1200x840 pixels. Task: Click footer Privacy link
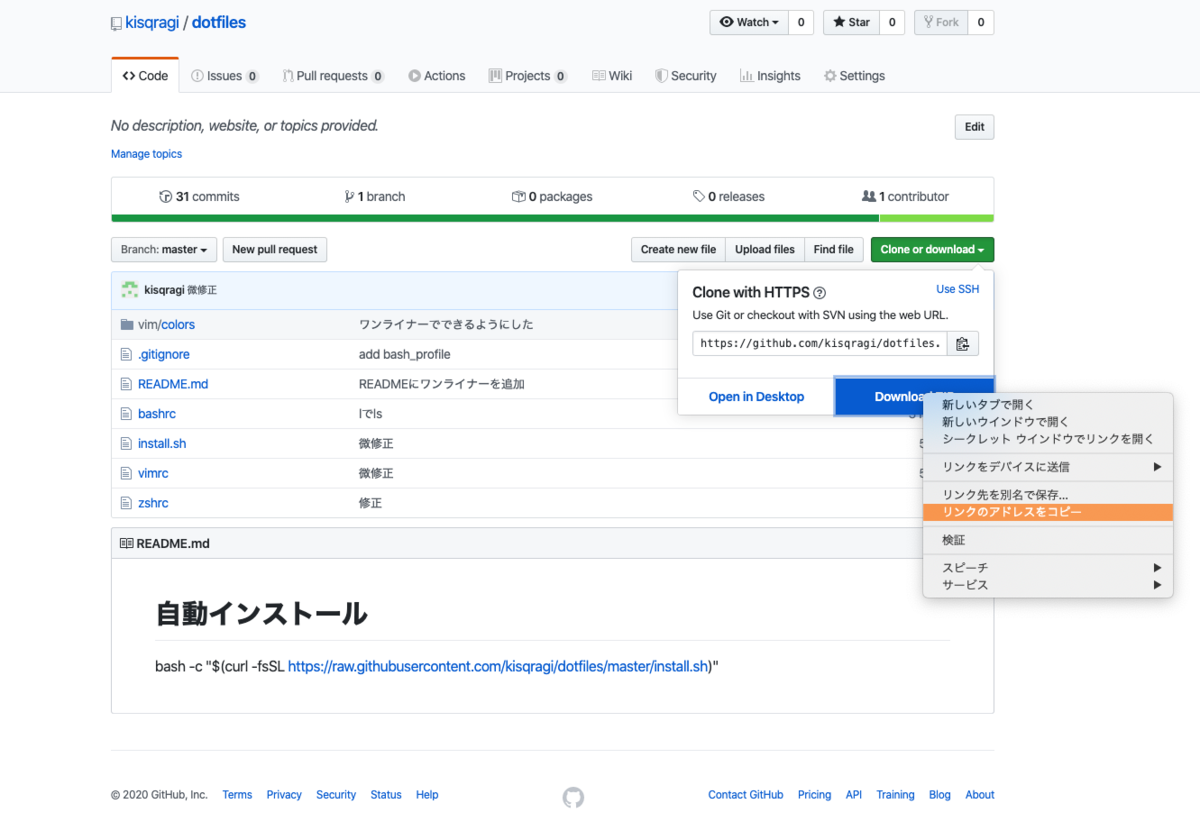click(284, 795)
